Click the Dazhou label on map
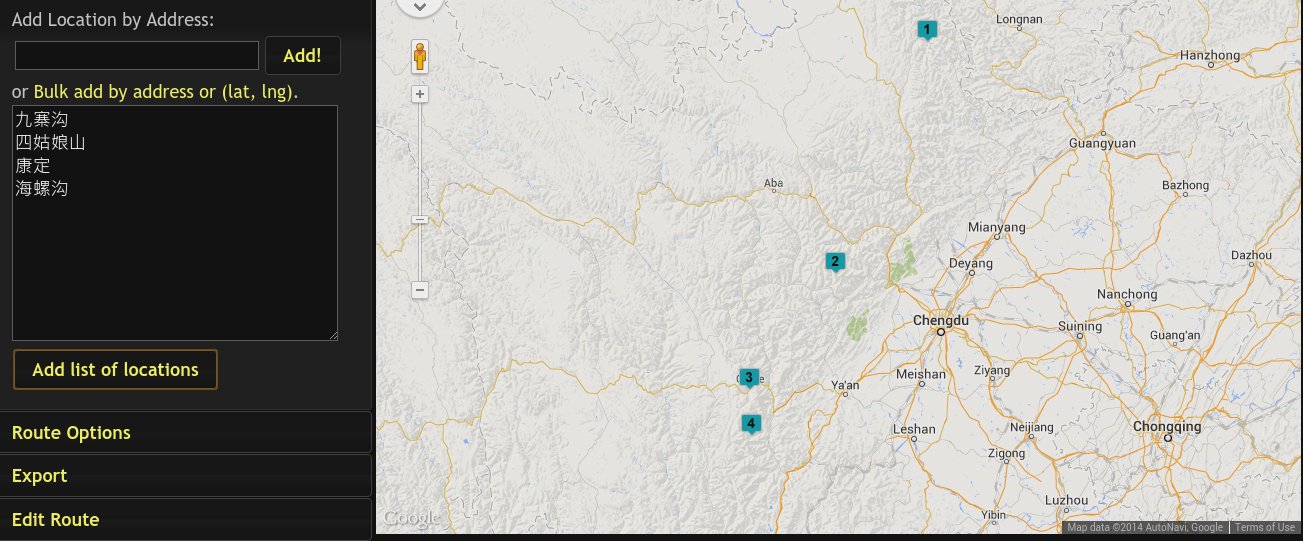1303x541 pixels. (x=1251, y=256)
